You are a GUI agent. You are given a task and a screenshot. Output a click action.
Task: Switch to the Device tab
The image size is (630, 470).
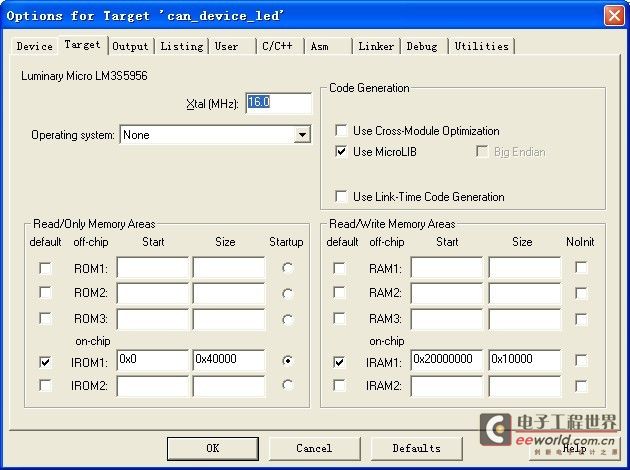click(x=35, y=46)
